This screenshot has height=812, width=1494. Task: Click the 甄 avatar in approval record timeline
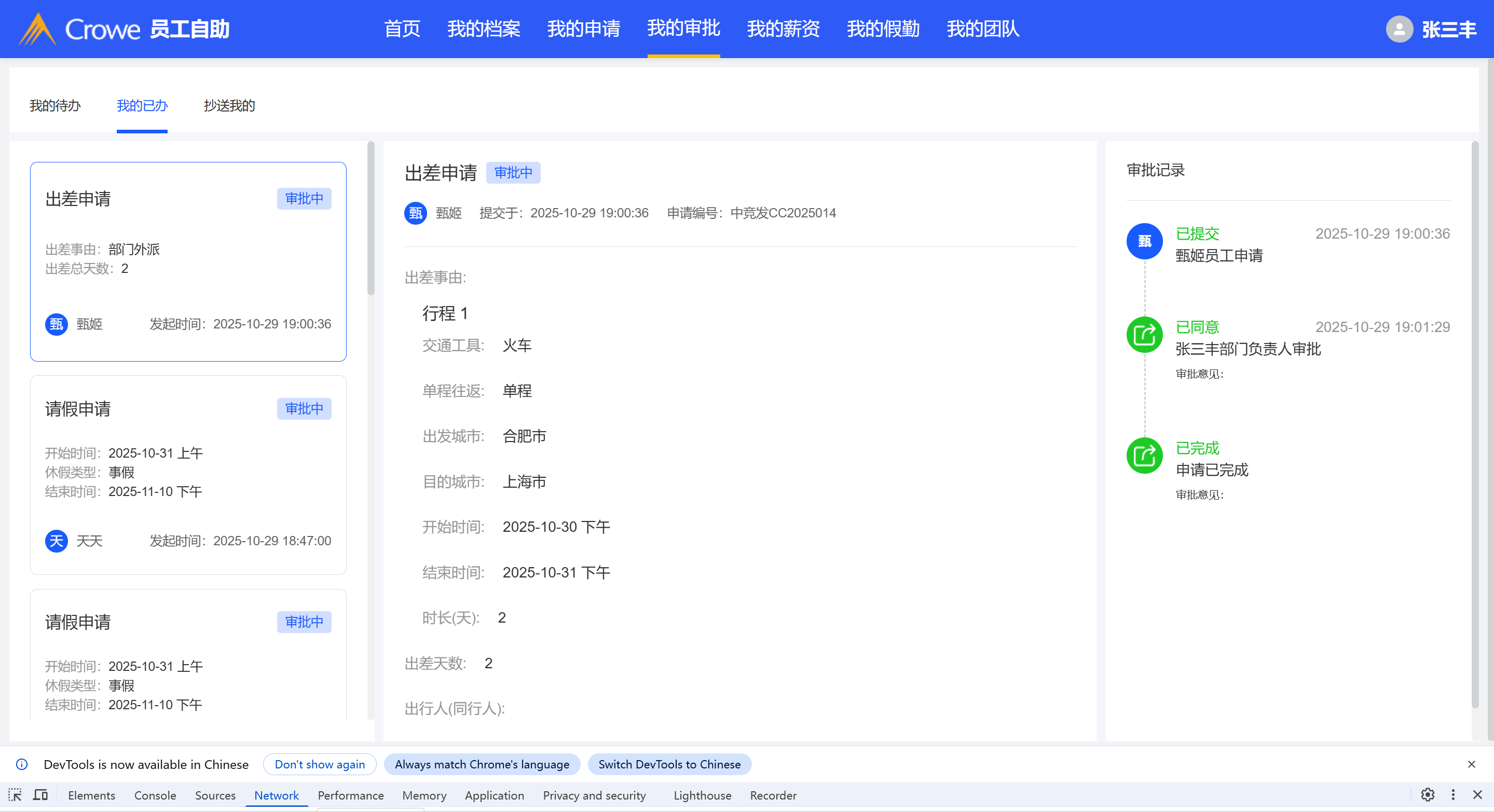(x=1144, y=241)
